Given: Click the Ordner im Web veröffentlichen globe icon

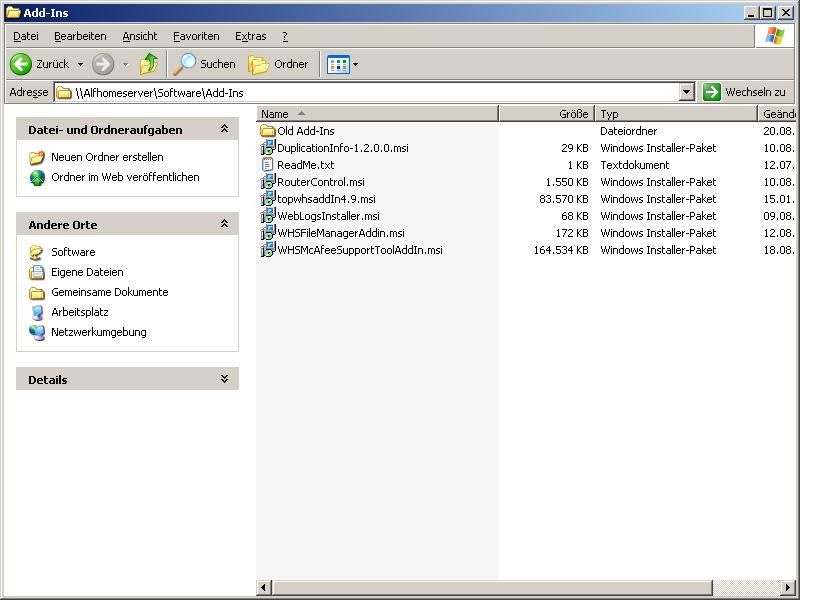Looking at the screenshot, I should coord(37,177).
